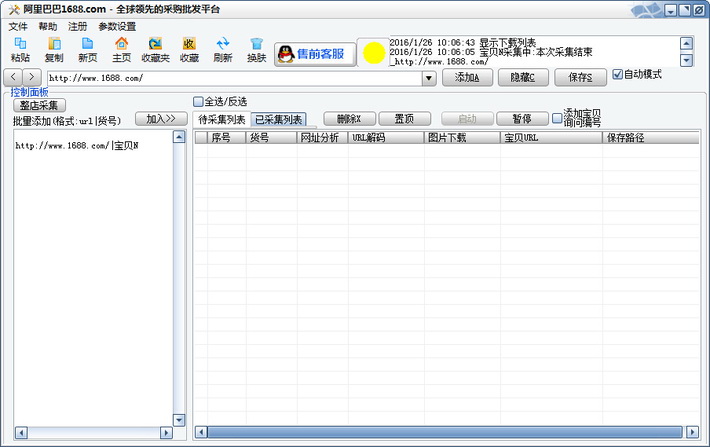Switch to the 已采集列表 tab
This screenshot has height=447, width=710.
click(x=278, y=120)
